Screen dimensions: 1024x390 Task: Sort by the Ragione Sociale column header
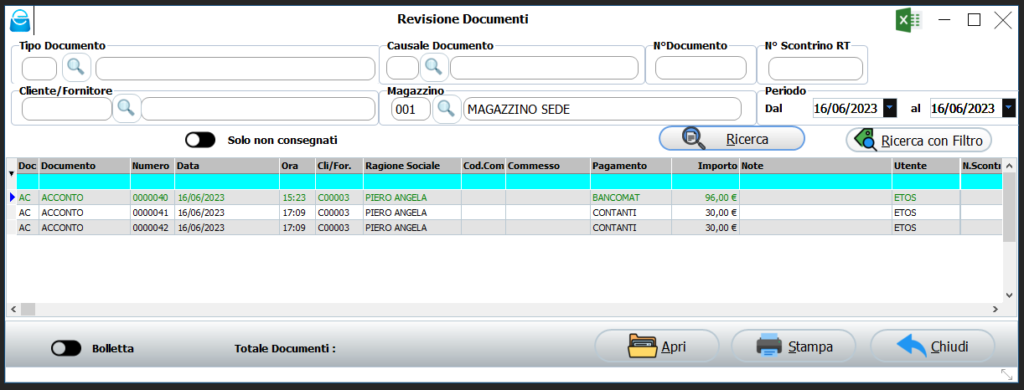click(412, 166)
